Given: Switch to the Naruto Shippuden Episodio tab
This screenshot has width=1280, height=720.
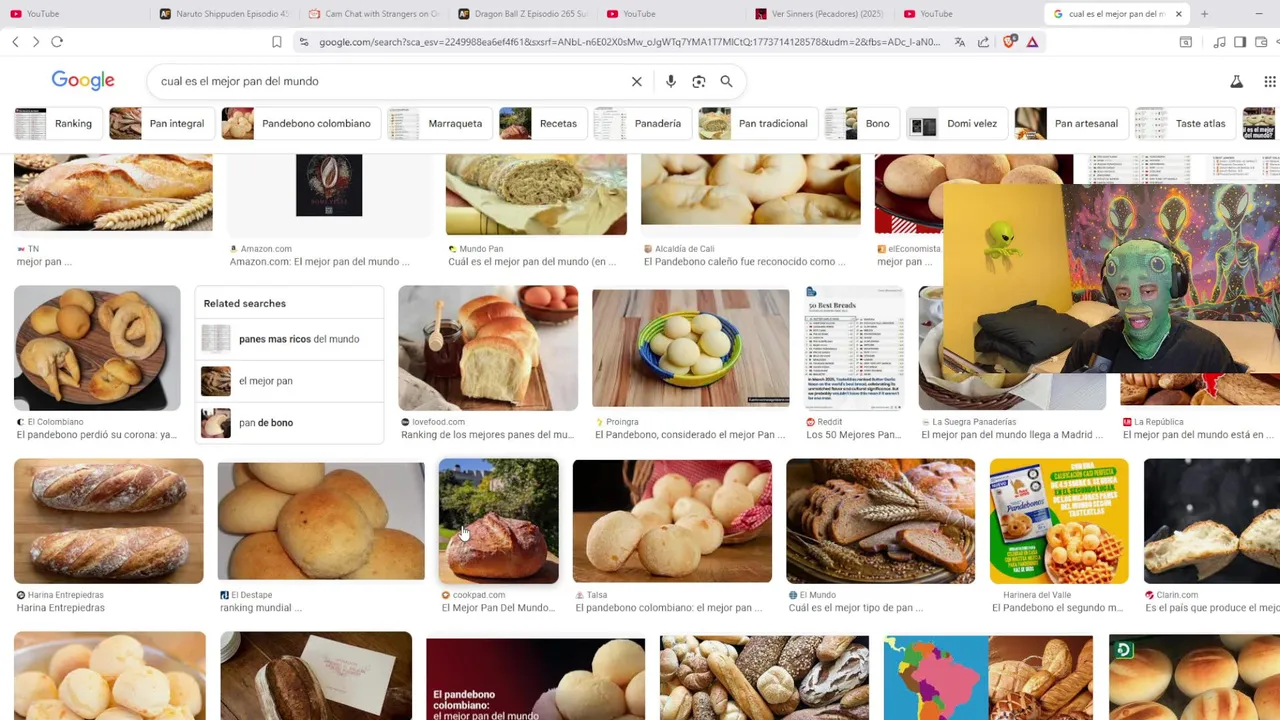Looking at the screenshot, I should coord(224,14).
